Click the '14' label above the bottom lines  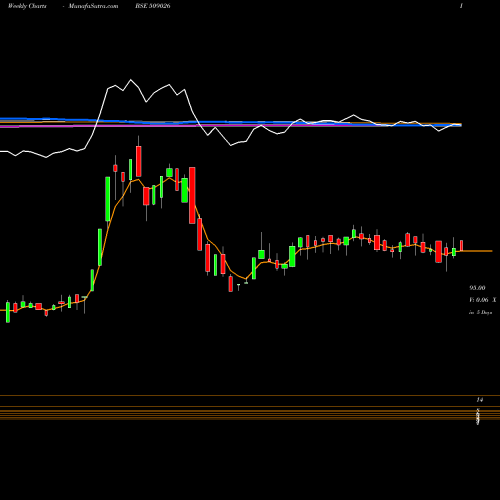480,399
